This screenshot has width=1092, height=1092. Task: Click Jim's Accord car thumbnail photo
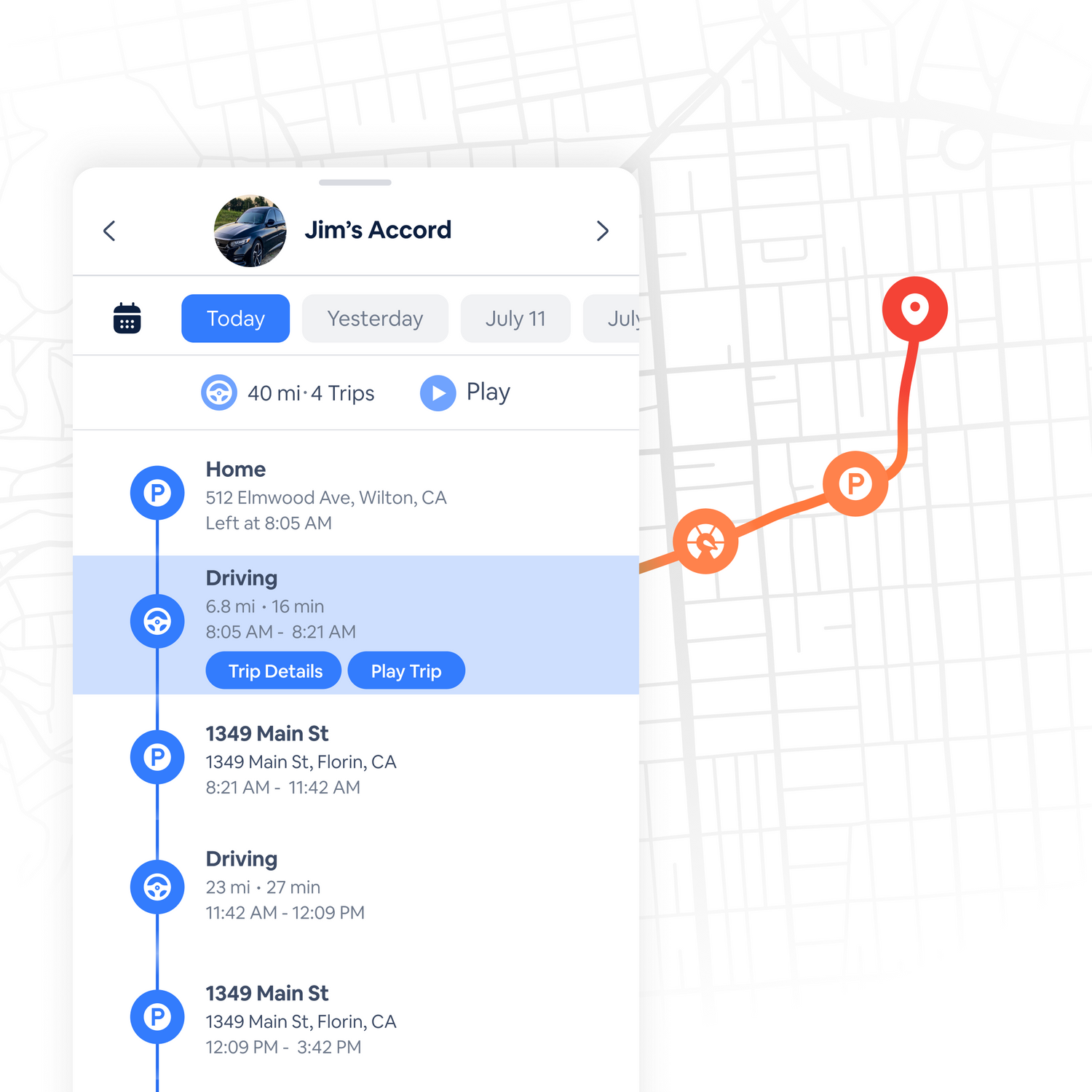coord(250,231)
